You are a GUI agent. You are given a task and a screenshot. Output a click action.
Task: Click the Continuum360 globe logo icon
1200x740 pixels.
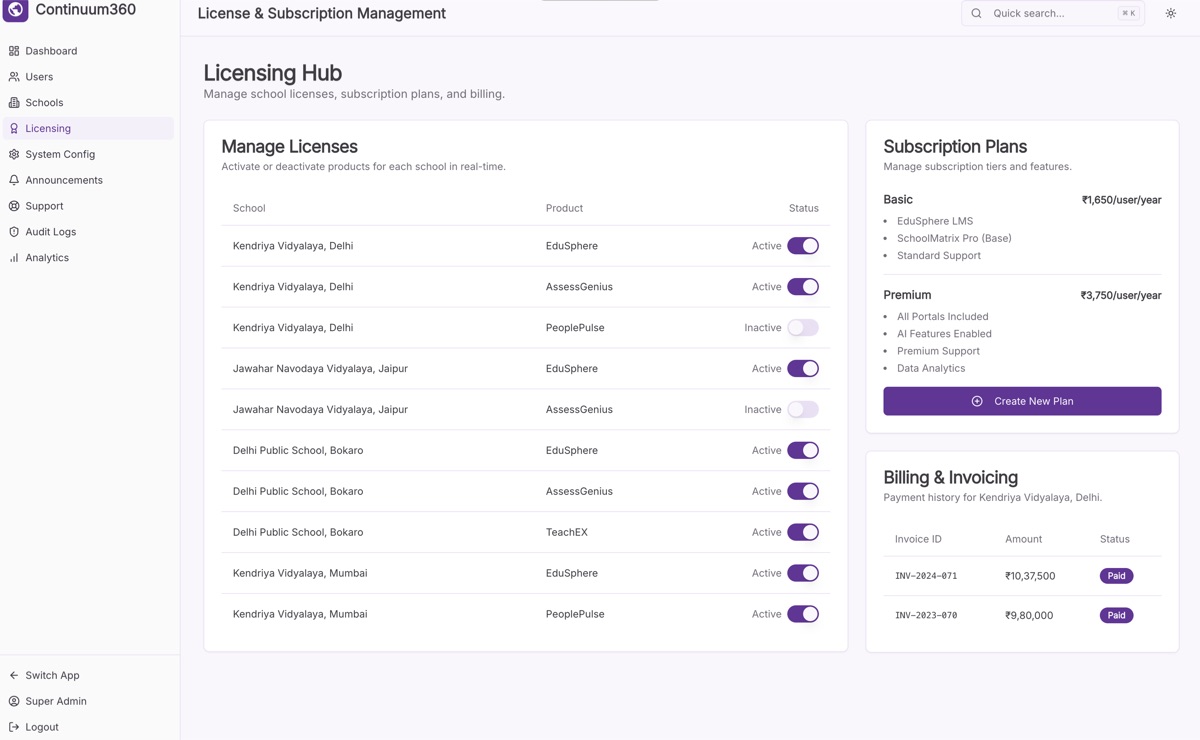(x=15, y=10)
